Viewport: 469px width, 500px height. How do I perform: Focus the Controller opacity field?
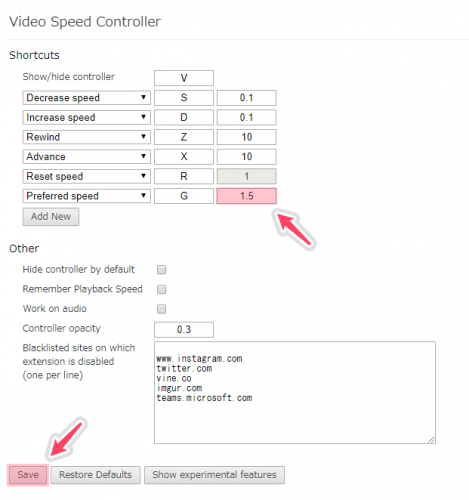[184, 330]
